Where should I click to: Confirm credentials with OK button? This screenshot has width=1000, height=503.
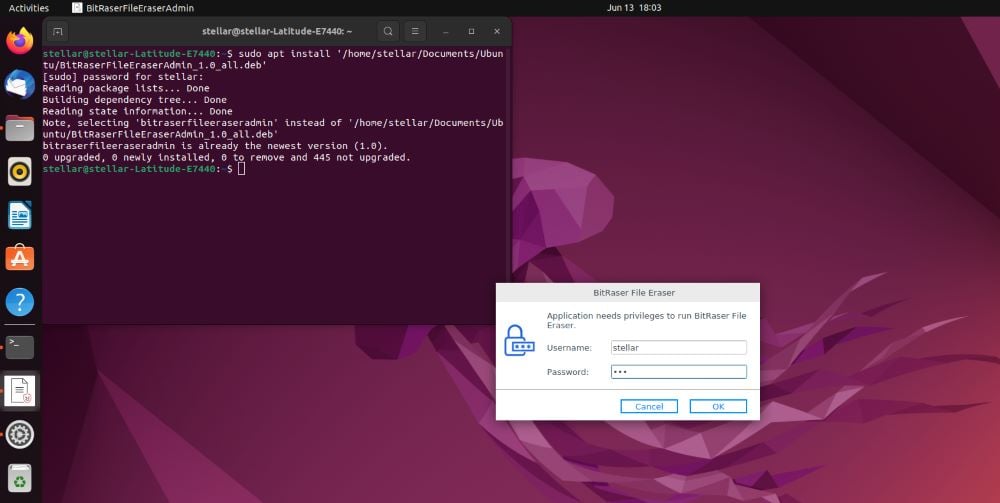tap(718, 406)
